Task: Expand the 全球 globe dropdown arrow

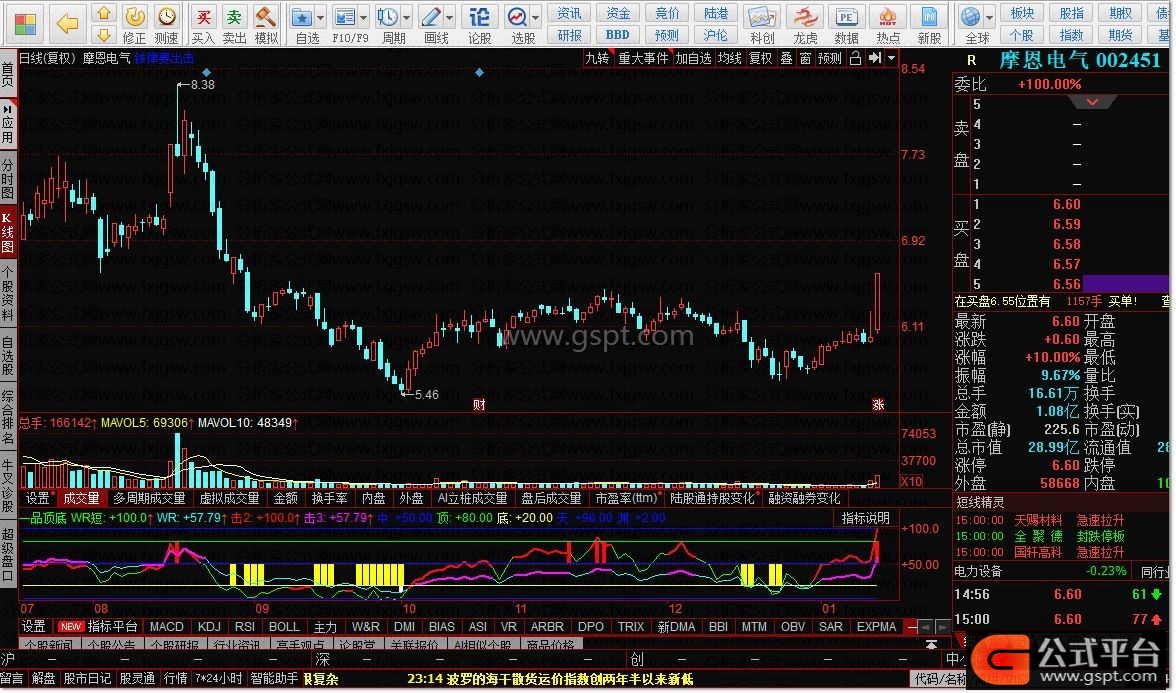Action: pos(989,18)
